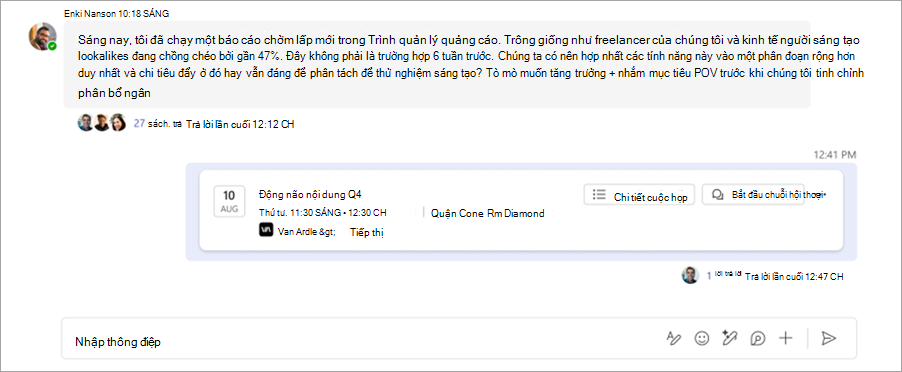Click the replier avatar under the meeting card
Viewport: 902px width, 372px height.
(x=690, y=275)
